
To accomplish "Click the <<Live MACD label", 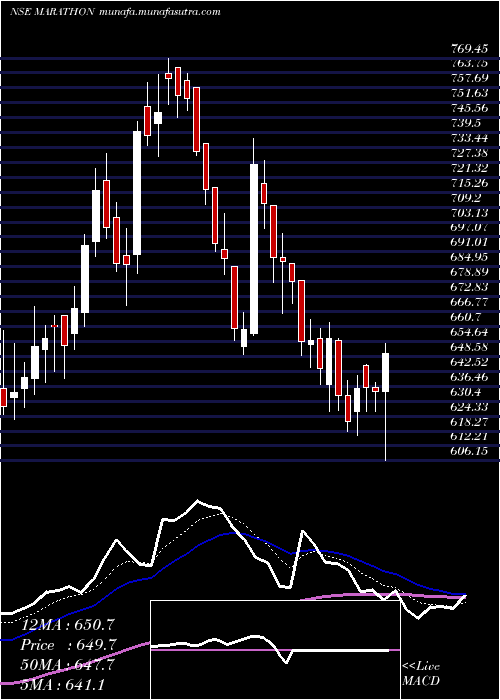I will [421, 674].
